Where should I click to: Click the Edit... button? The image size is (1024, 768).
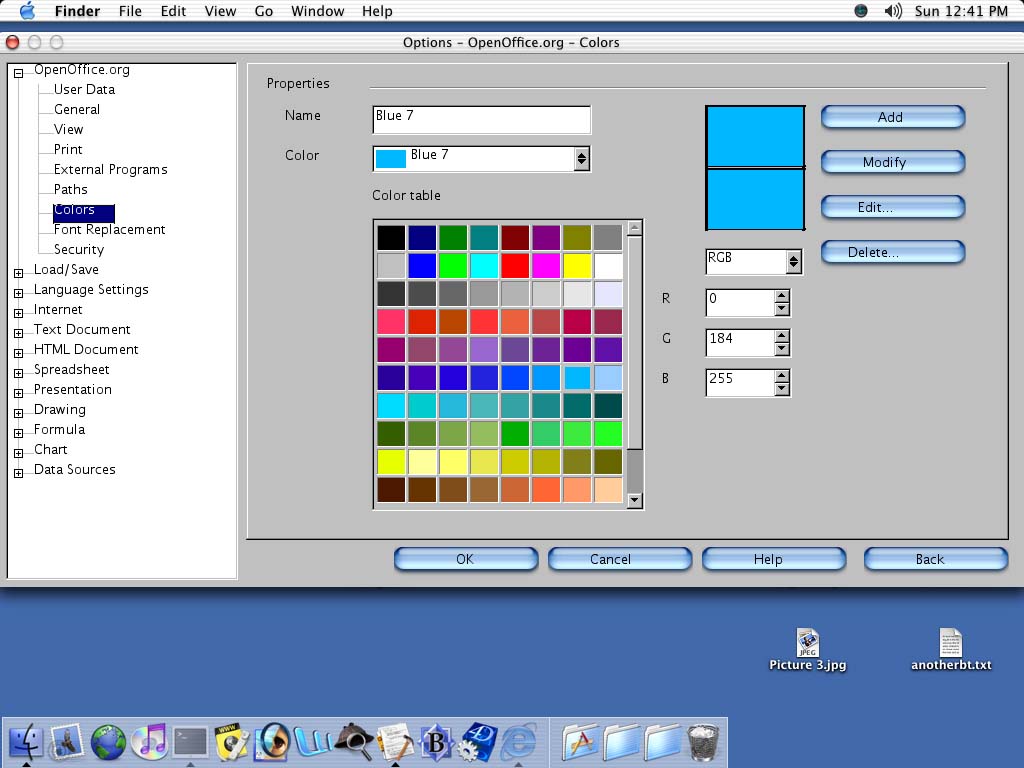pos(893,207)
